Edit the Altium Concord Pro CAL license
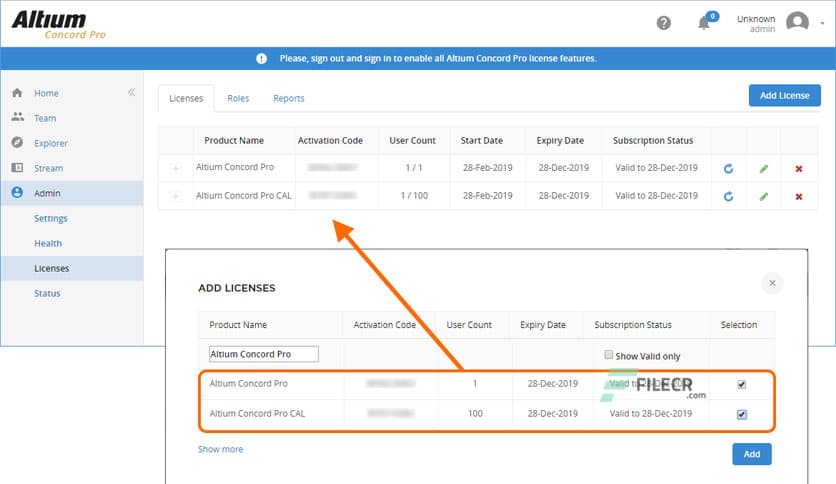Viewport: 836px width, 484px height. pos(763,196)
